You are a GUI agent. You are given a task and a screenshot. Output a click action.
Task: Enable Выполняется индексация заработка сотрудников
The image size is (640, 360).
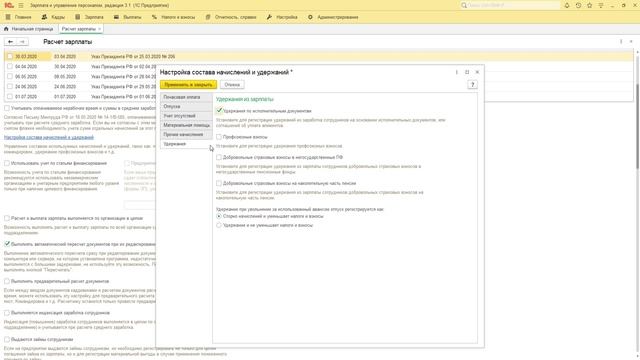pos(7,313)
